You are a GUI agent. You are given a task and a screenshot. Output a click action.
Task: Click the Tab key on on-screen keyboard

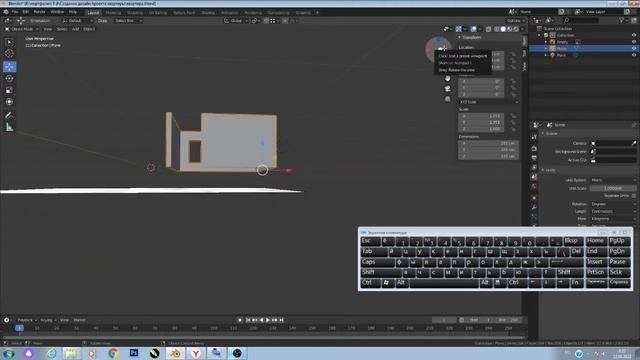[x=373, y=252]
